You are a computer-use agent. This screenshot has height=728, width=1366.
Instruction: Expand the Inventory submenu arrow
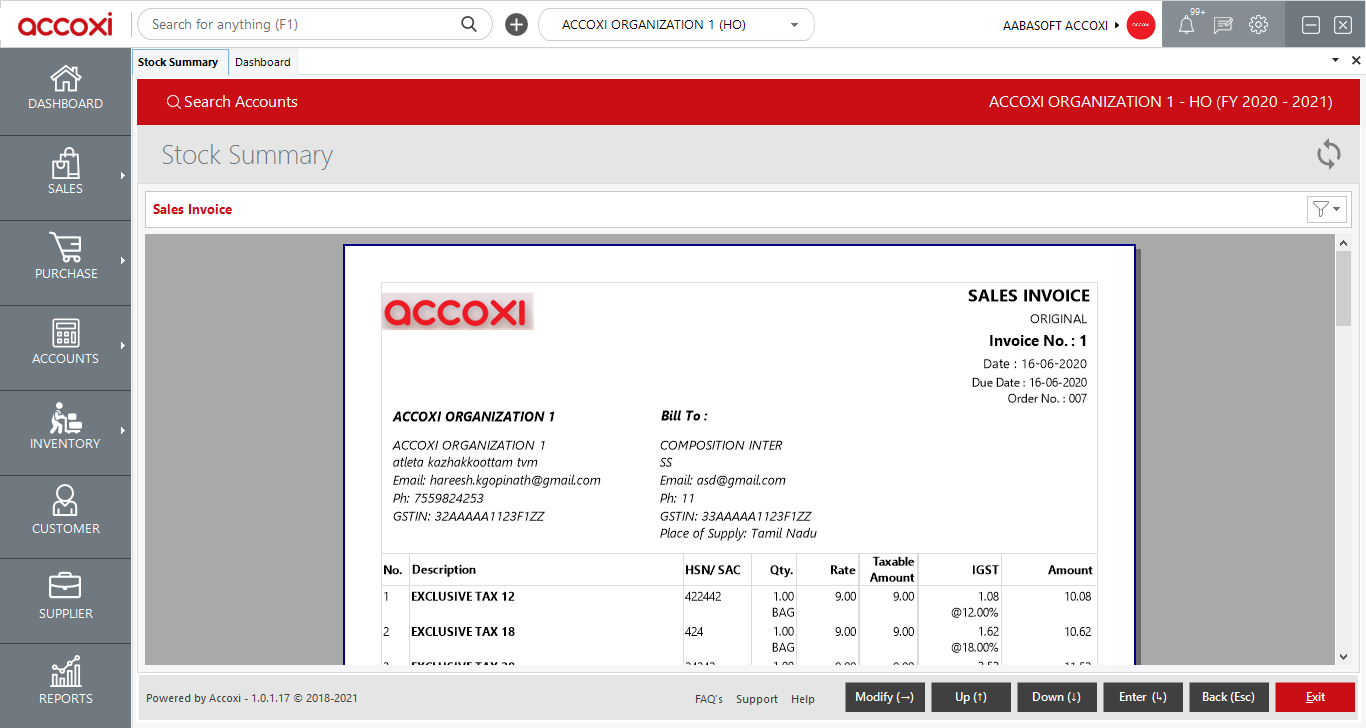[x=123, y=431]
